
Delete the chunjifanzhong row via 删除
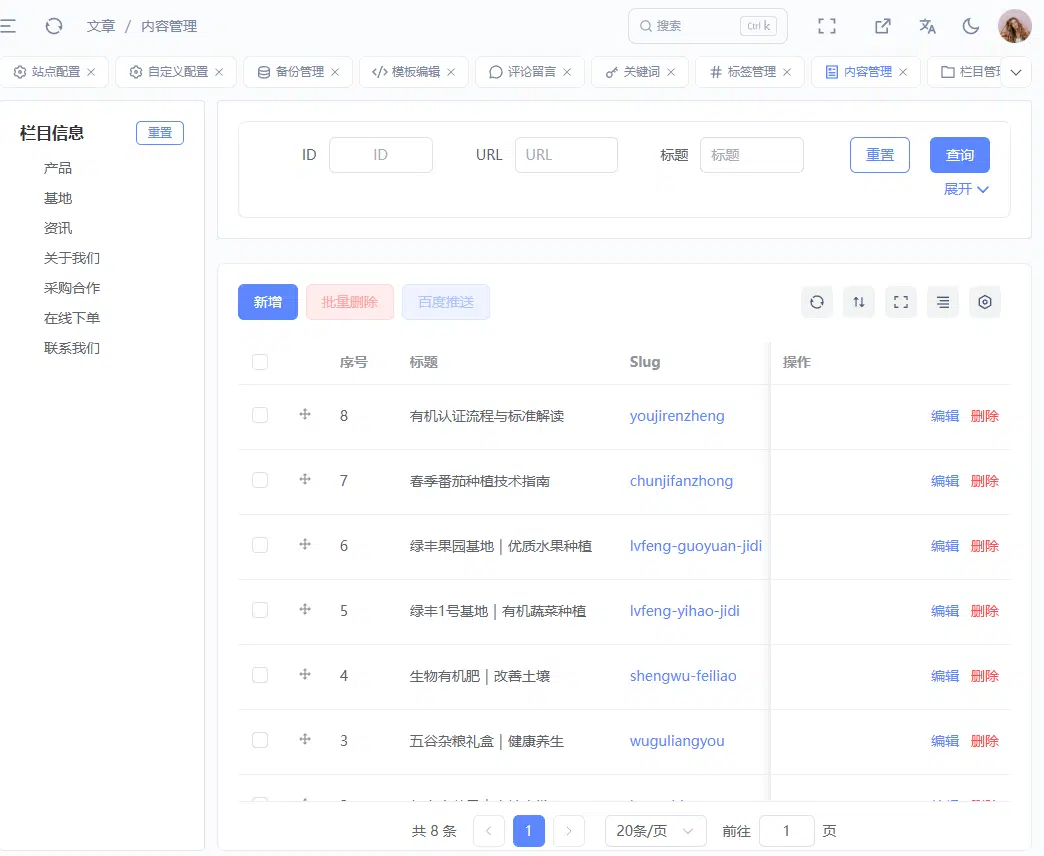985,481
